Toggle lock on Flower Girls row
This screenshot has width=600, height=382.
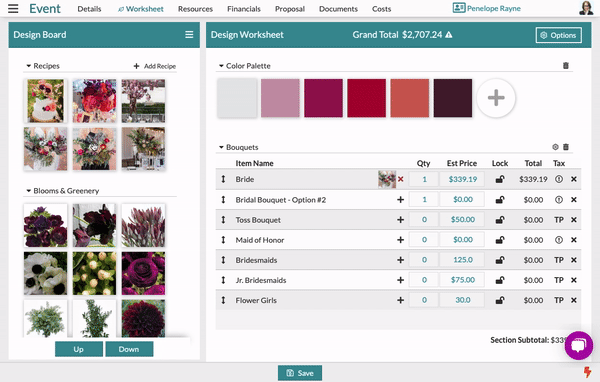click(500, 300)
